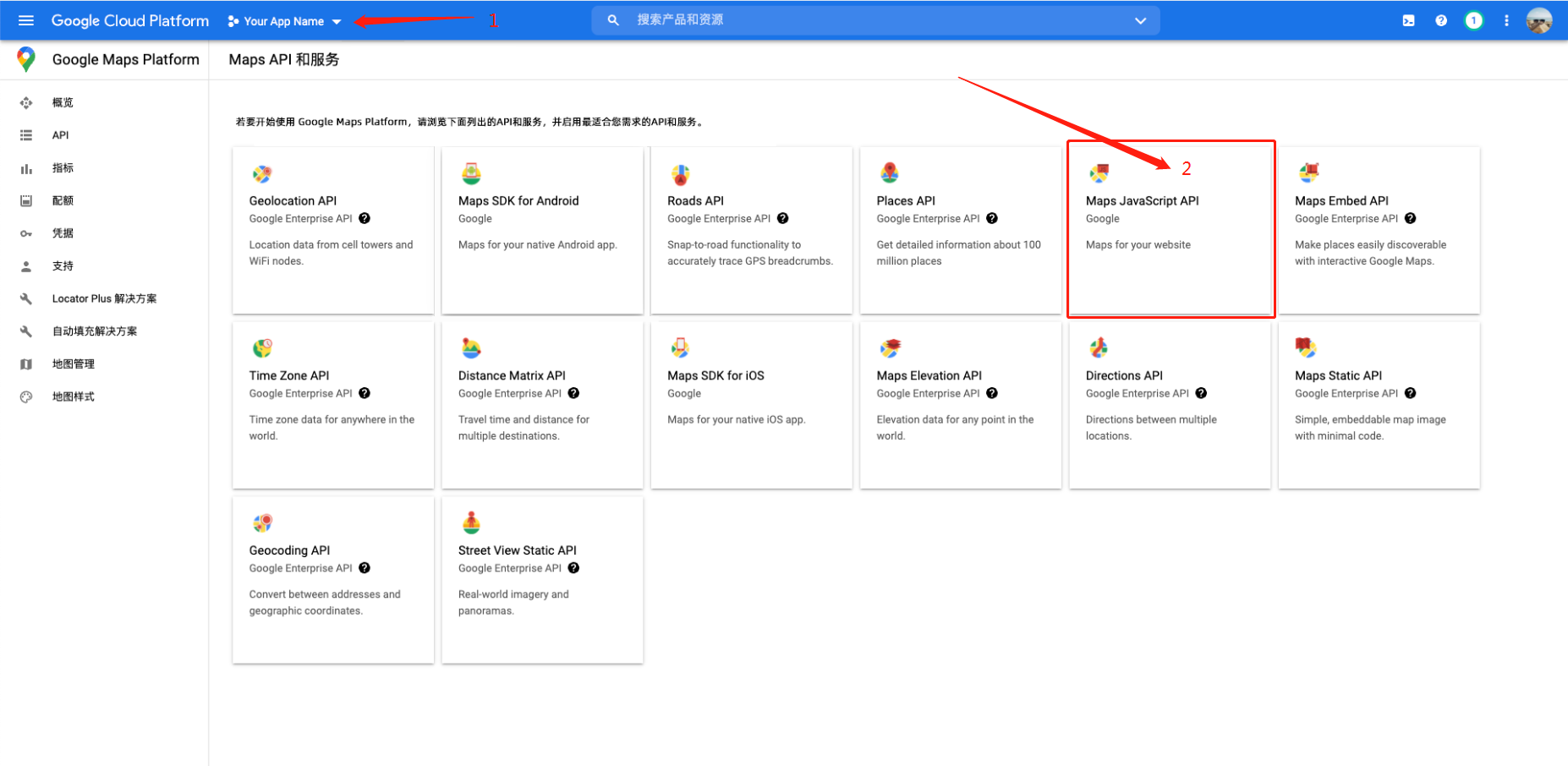Click the 指标 bar chart icon

coord(26,168)
